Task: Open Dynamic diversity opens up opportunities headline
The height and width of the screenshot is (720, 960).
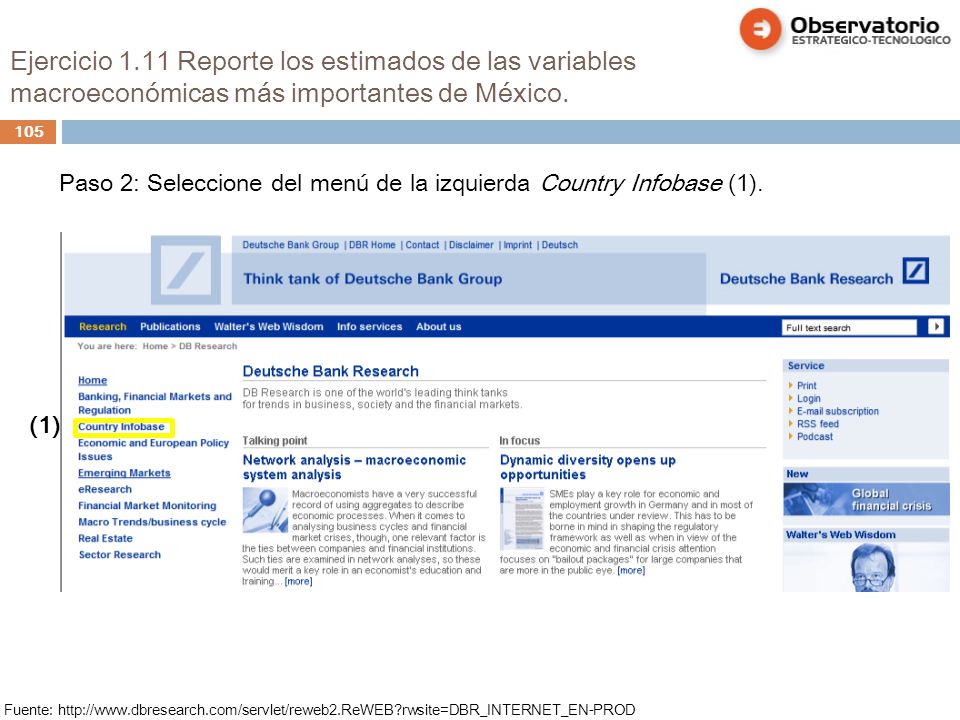Action: click(x=588, y=467)
